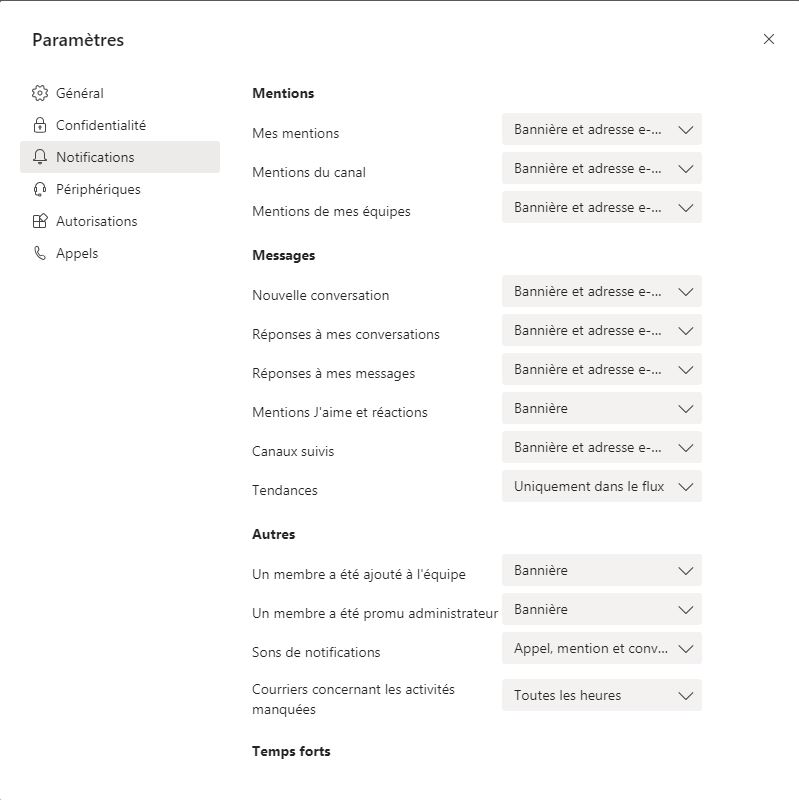Close the Paramètres dialog with the X
The image size is (799, 800).
pyautogui.click(x=769, y=39)
